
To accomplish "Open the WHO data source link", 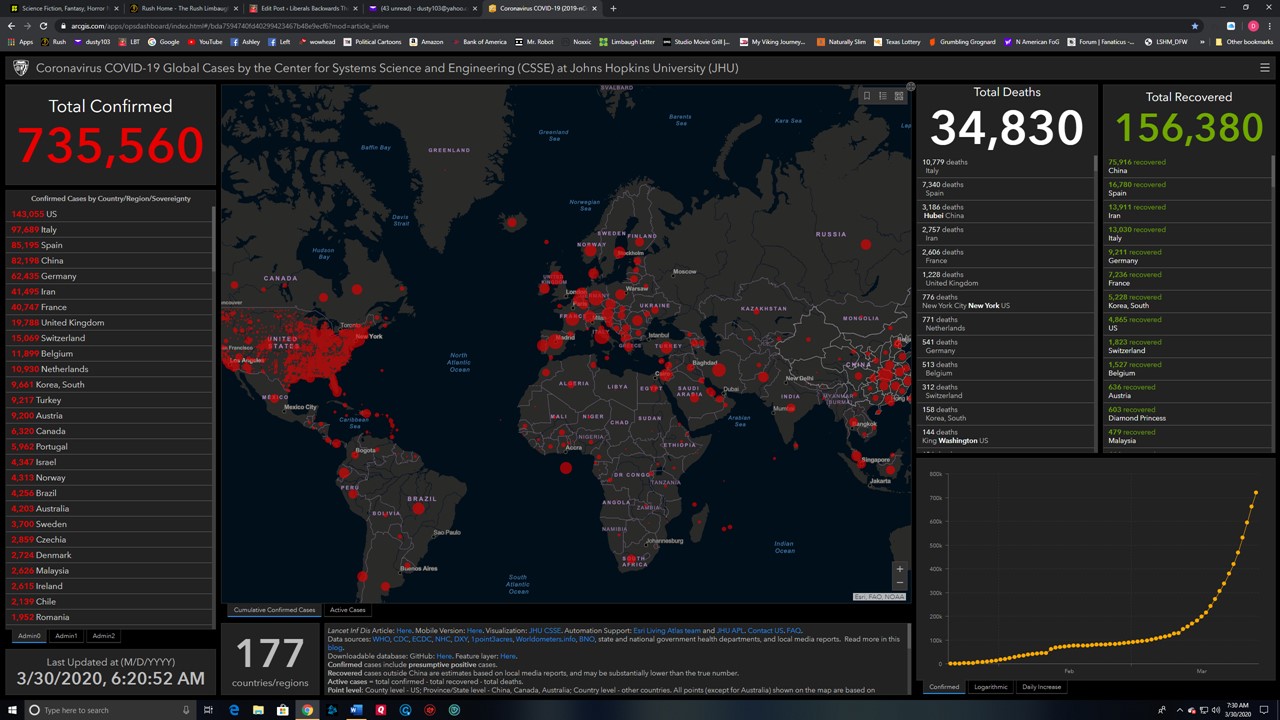I will (381, 639).
